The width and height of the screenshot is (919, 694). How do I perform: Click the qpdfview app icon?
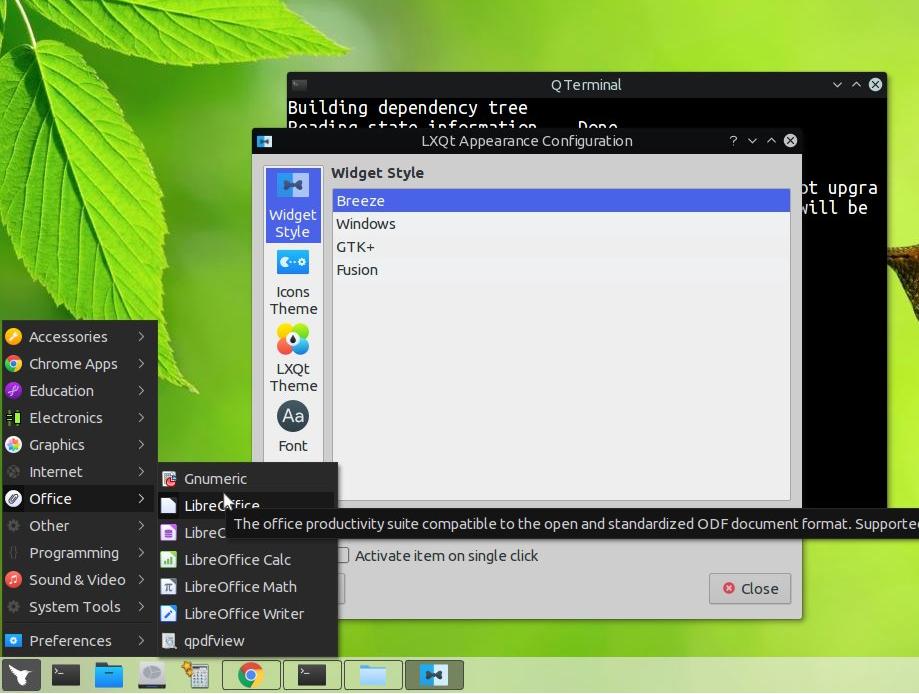pos(169,640)
